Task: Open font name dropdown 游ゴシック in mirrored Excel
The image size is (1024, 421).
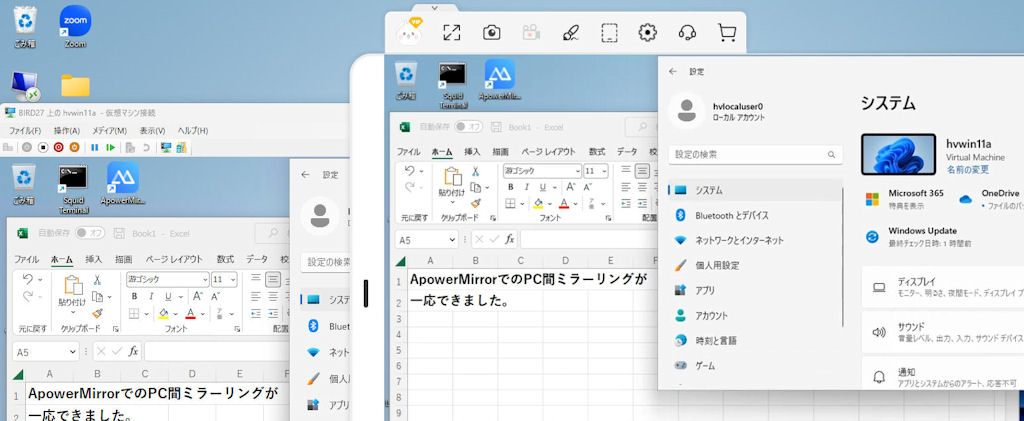Action: click(578, 171)
